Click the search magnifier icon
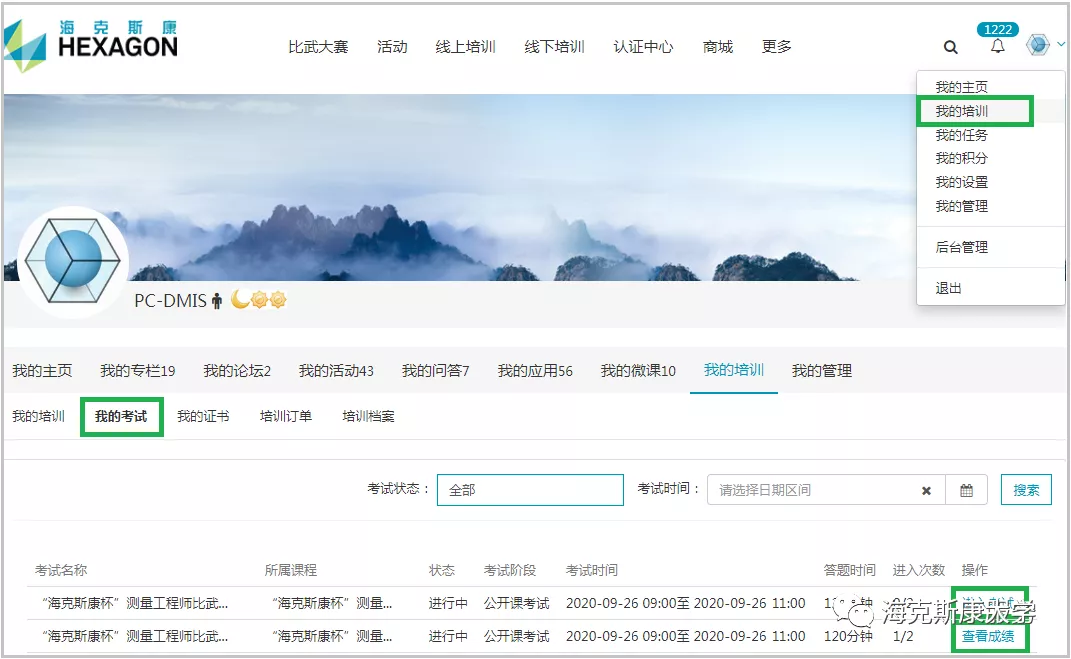1071x659 pixels. [950, 47]
